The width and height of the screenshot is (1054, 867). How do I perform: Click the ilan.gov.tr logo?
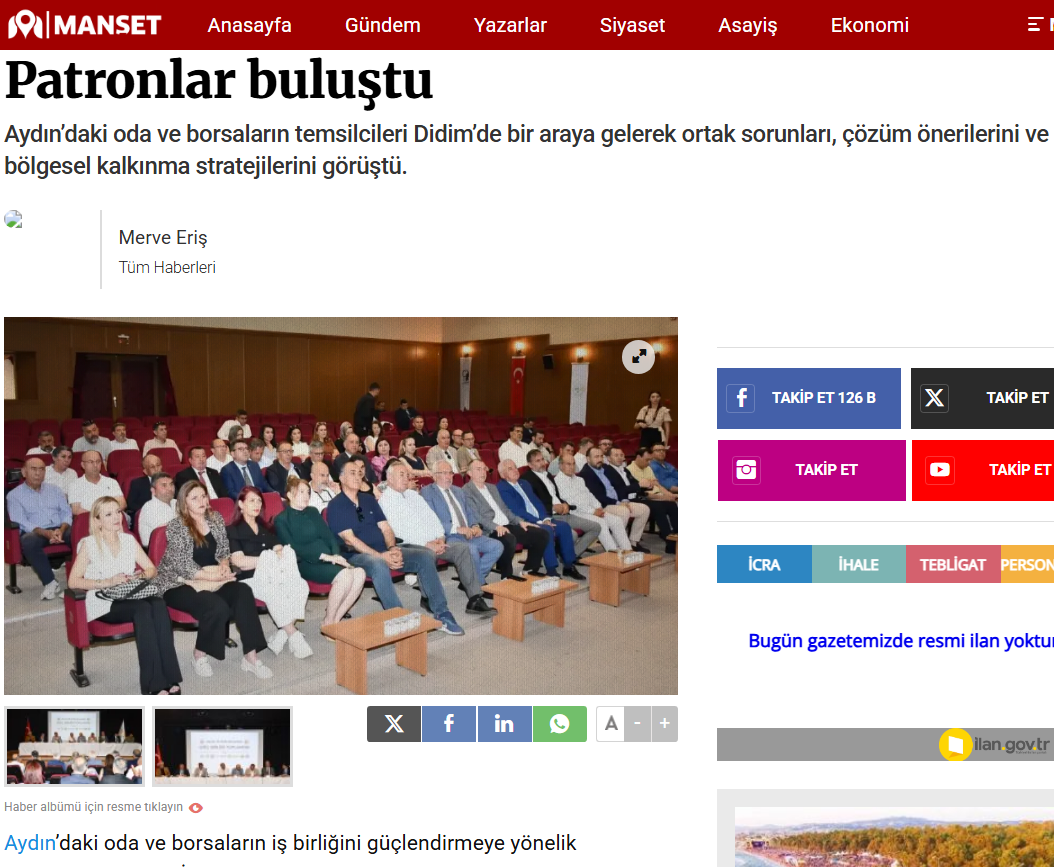click(x=994, y=745)
